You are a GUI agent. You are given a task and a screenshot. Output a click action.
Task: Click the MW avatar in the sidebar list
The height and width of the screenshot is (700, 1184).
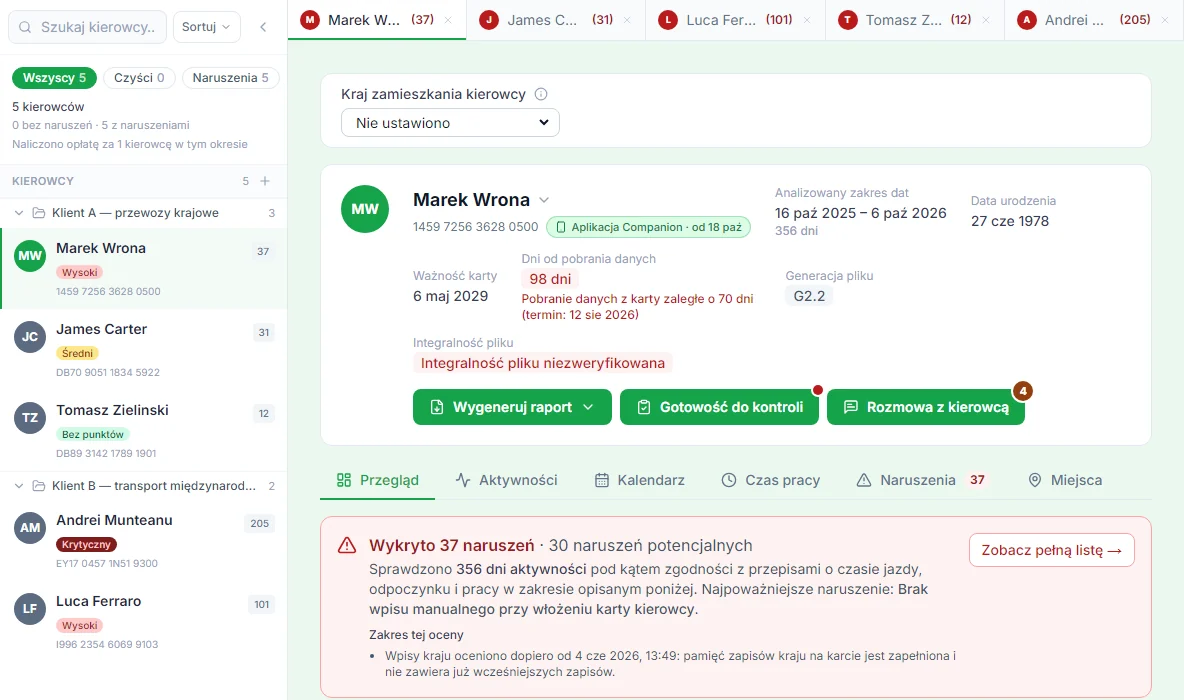point(30,256)
